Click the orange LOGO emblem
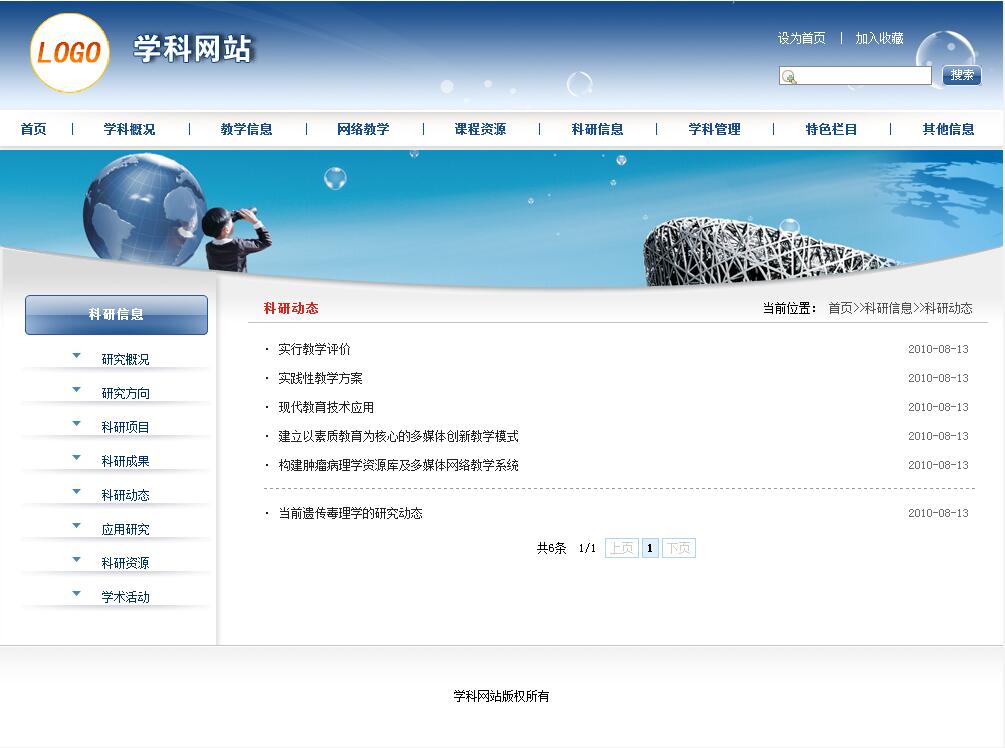The width and height of the screenshot is (1005, 748). point(69,53)
